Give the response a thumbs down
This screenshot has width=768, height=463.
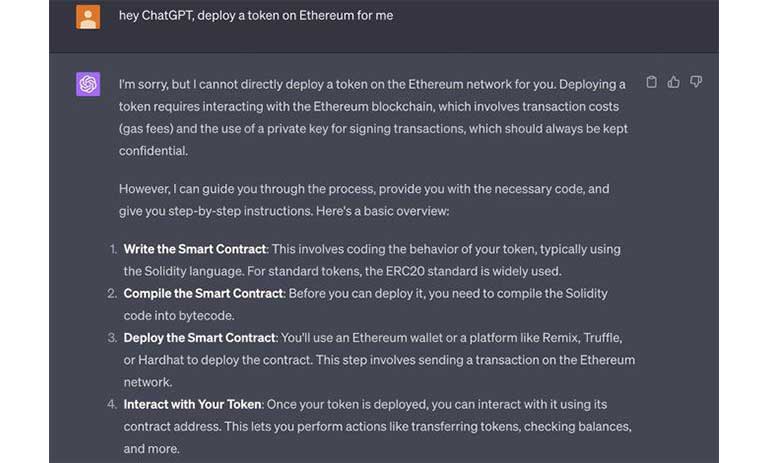696,82
